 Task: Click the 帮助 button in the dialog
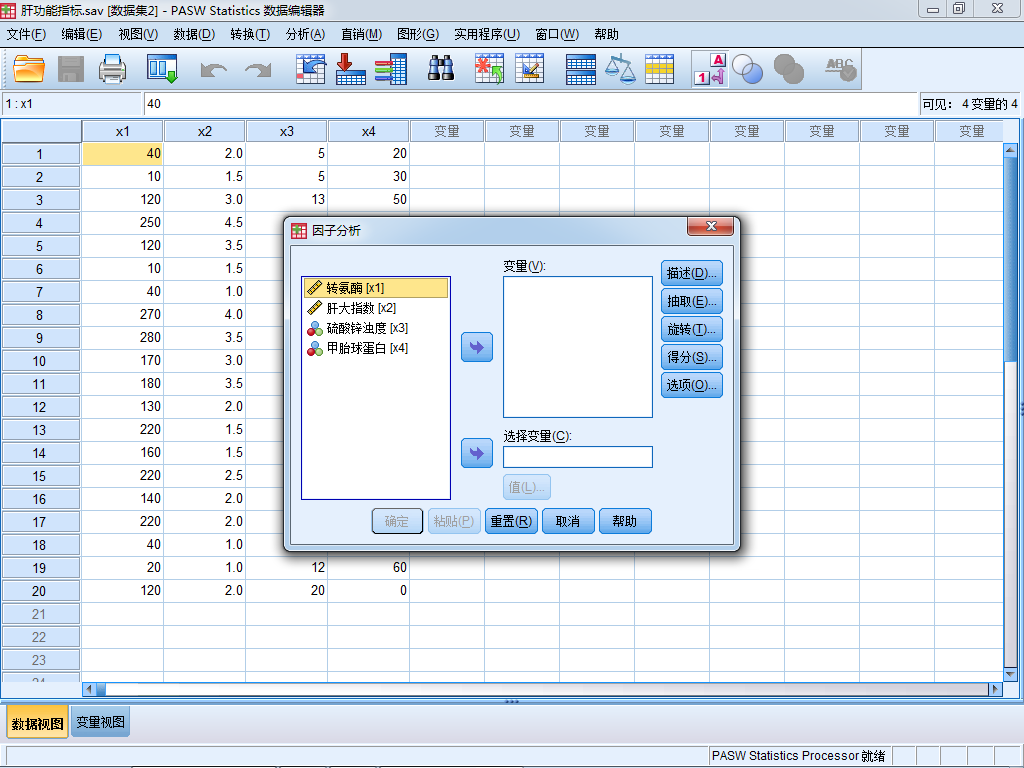(x=625, y=521)
